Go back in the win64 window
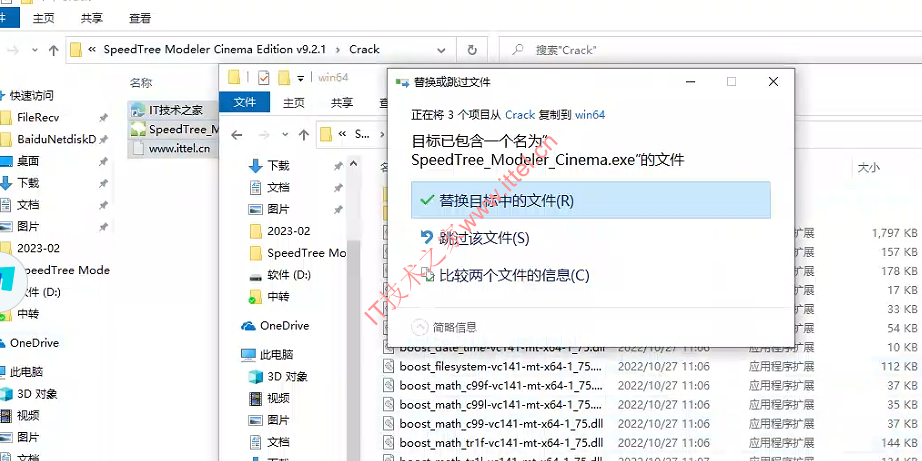This screenshot has width=922, height=461. point(236,135)
